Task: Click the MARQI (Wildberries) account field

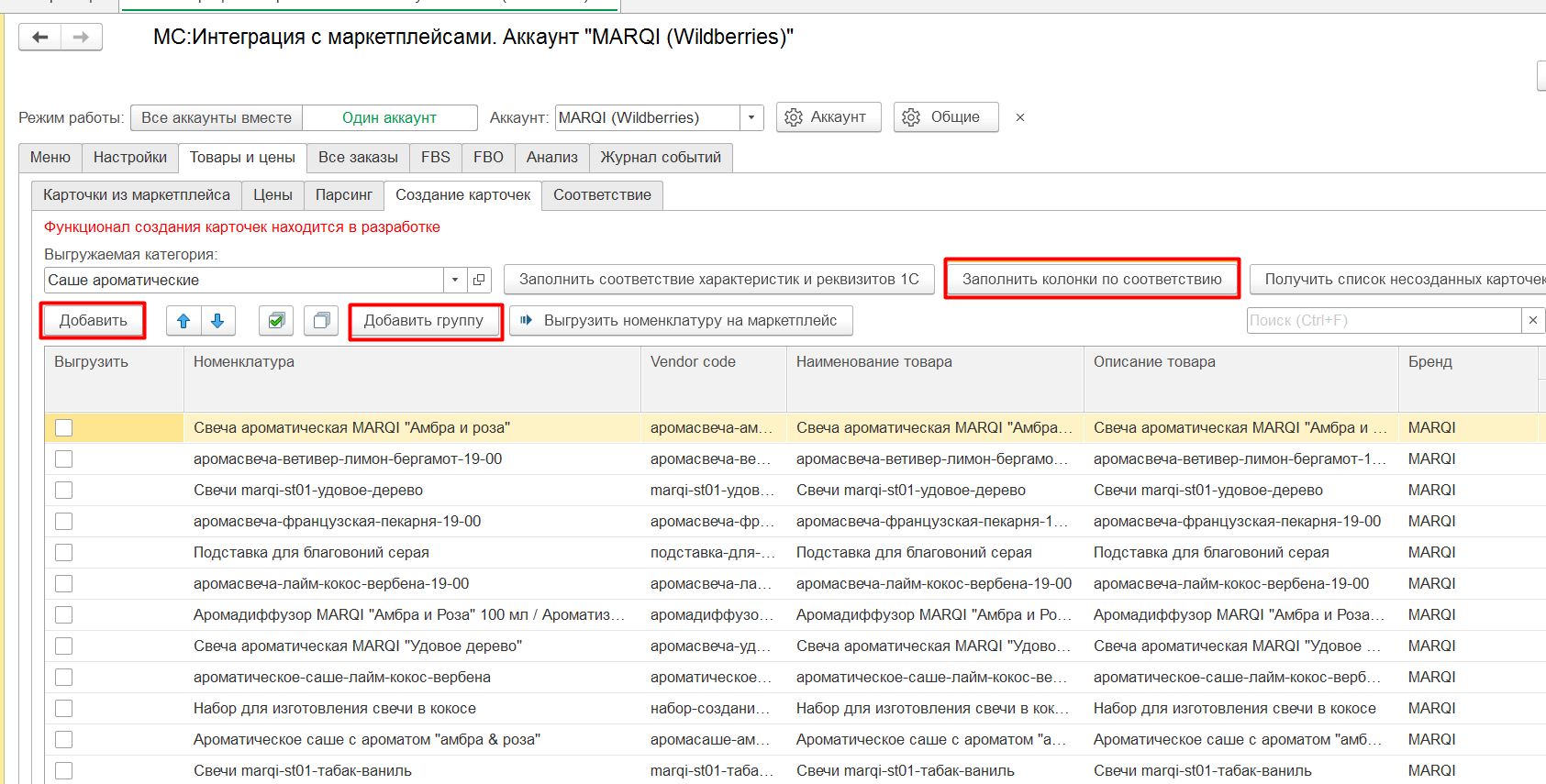Action: coord(648,117)
